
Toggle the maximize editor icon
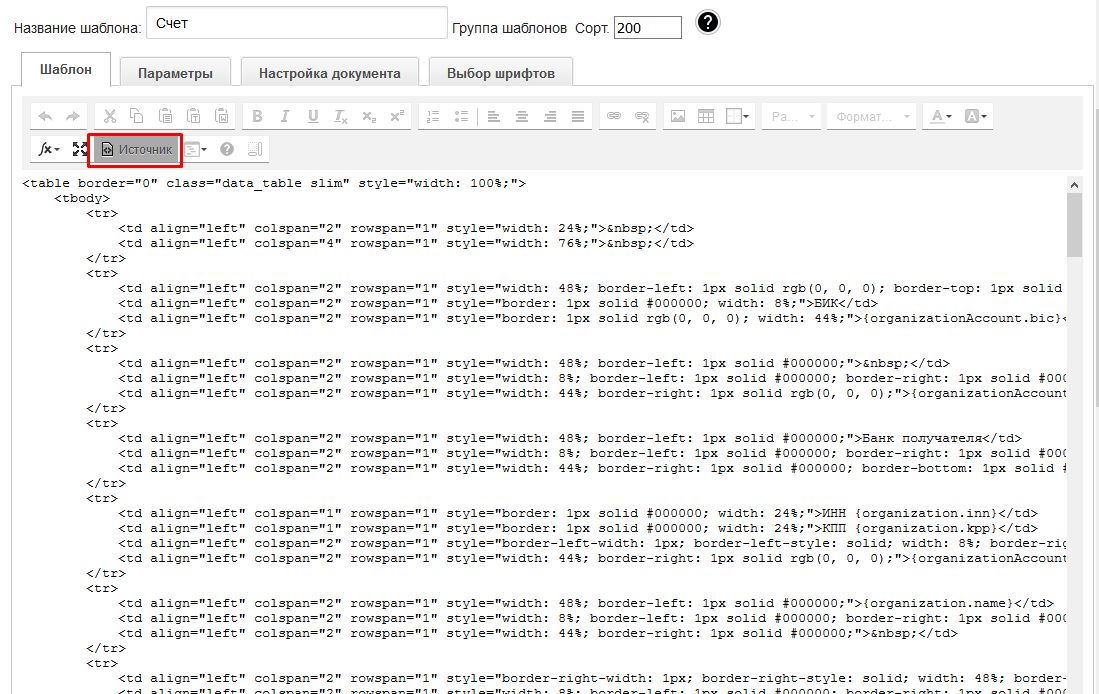pos(80,150)
